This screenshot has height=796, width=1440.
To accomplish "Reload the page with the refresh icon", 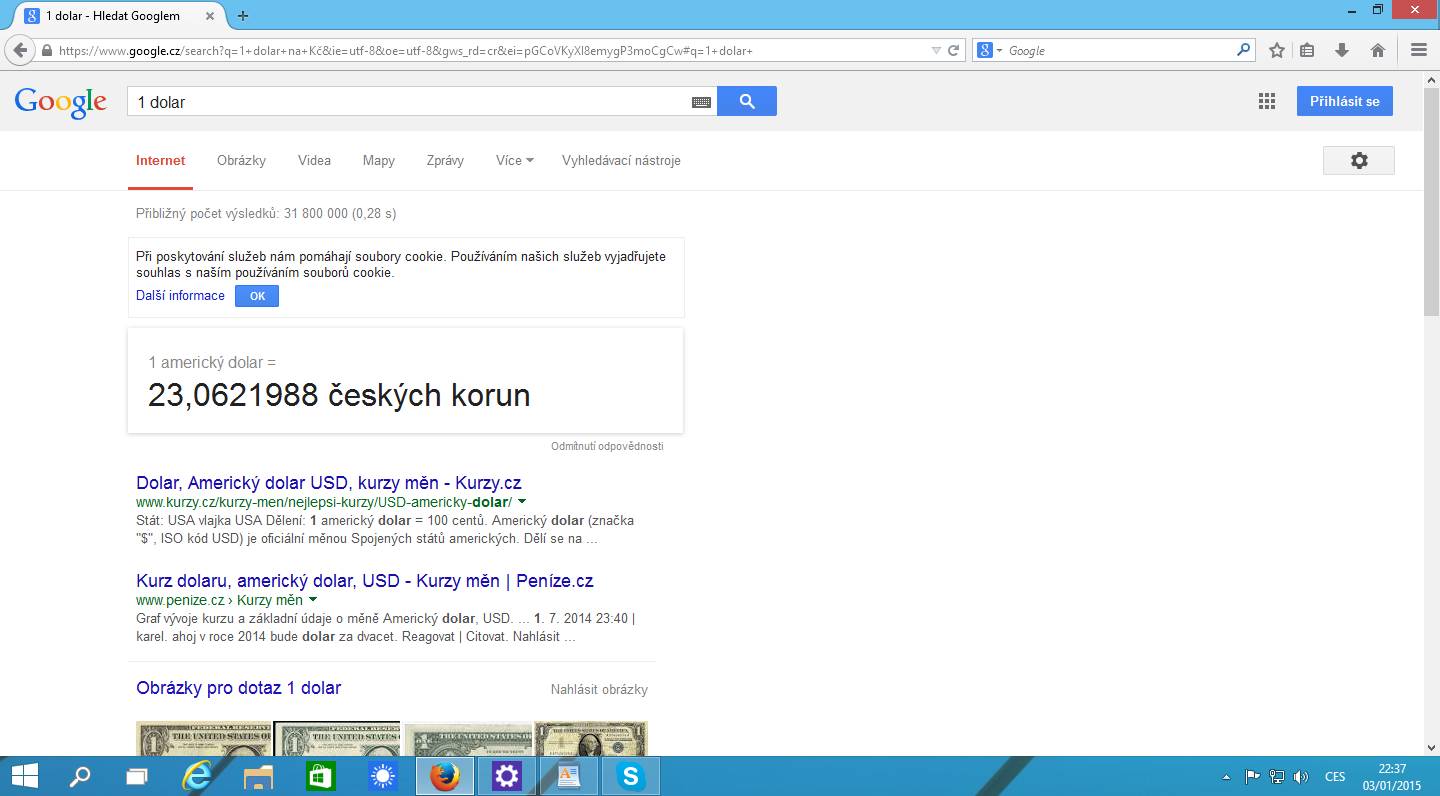I will click(x=954, y=50).
